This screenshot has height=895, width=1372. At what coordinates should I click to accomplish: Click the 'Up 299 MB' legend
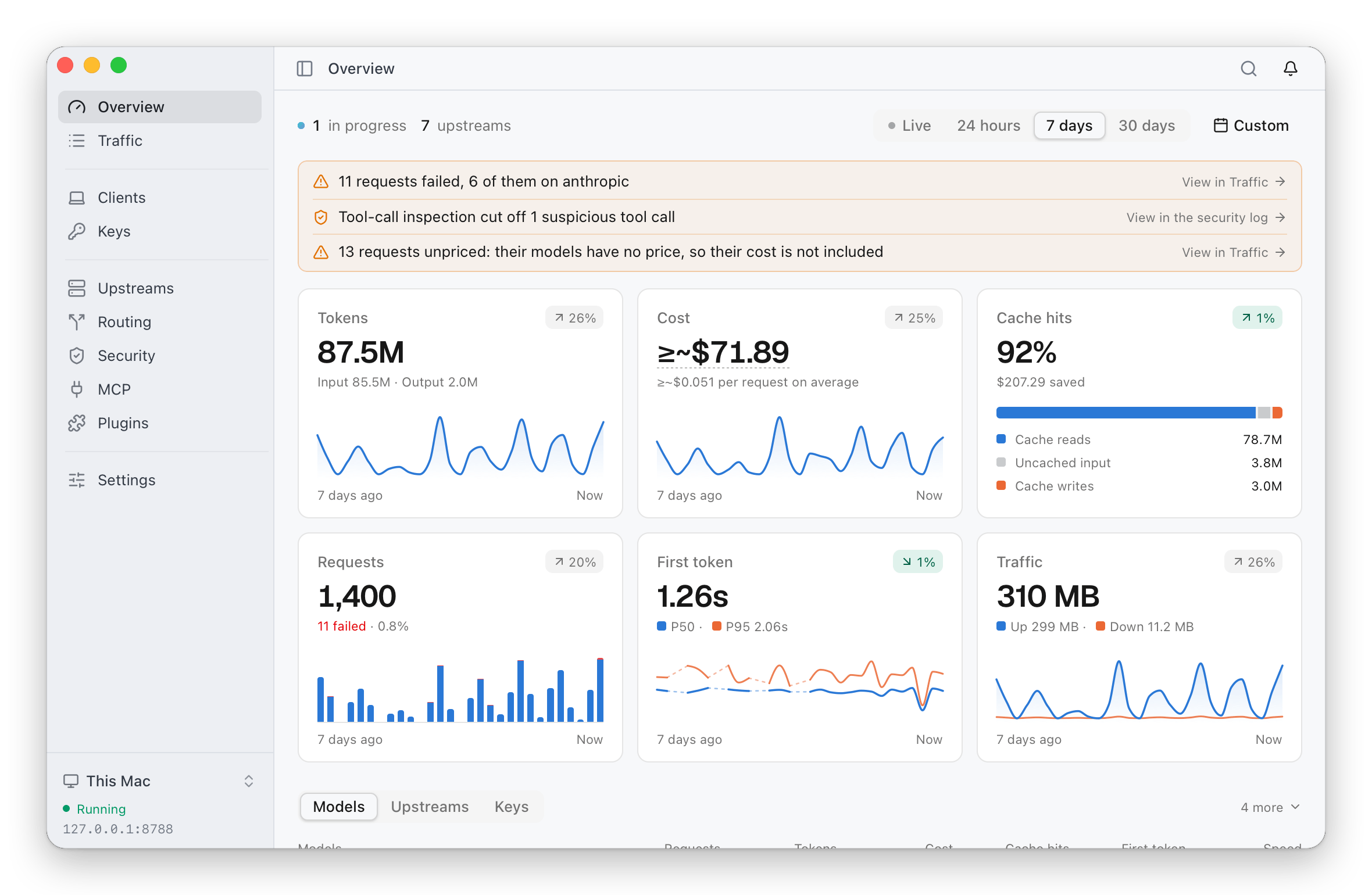[x=1038, y=627]
